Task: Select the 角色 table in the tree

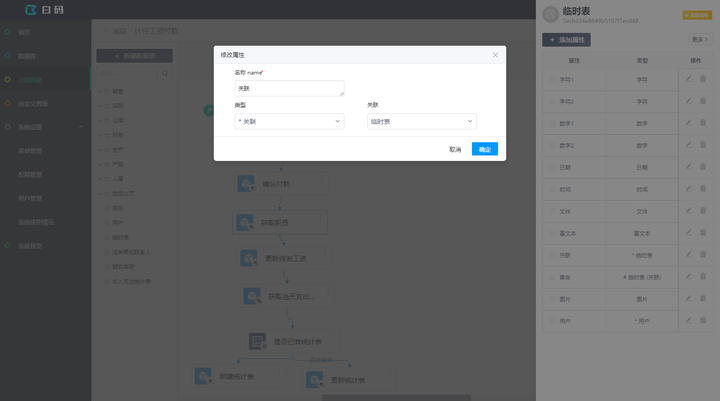Action: point(118,208)
